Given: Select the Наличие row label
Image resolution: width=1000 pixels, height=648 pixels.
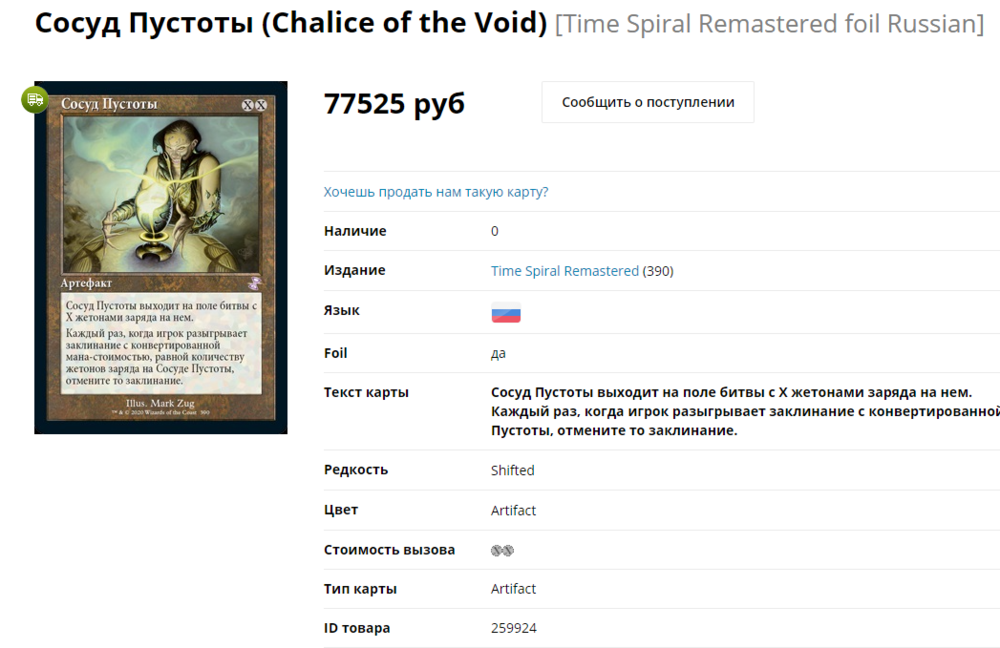Looking at the screenshot, I should pyautogui.click(x=354, y=231).
